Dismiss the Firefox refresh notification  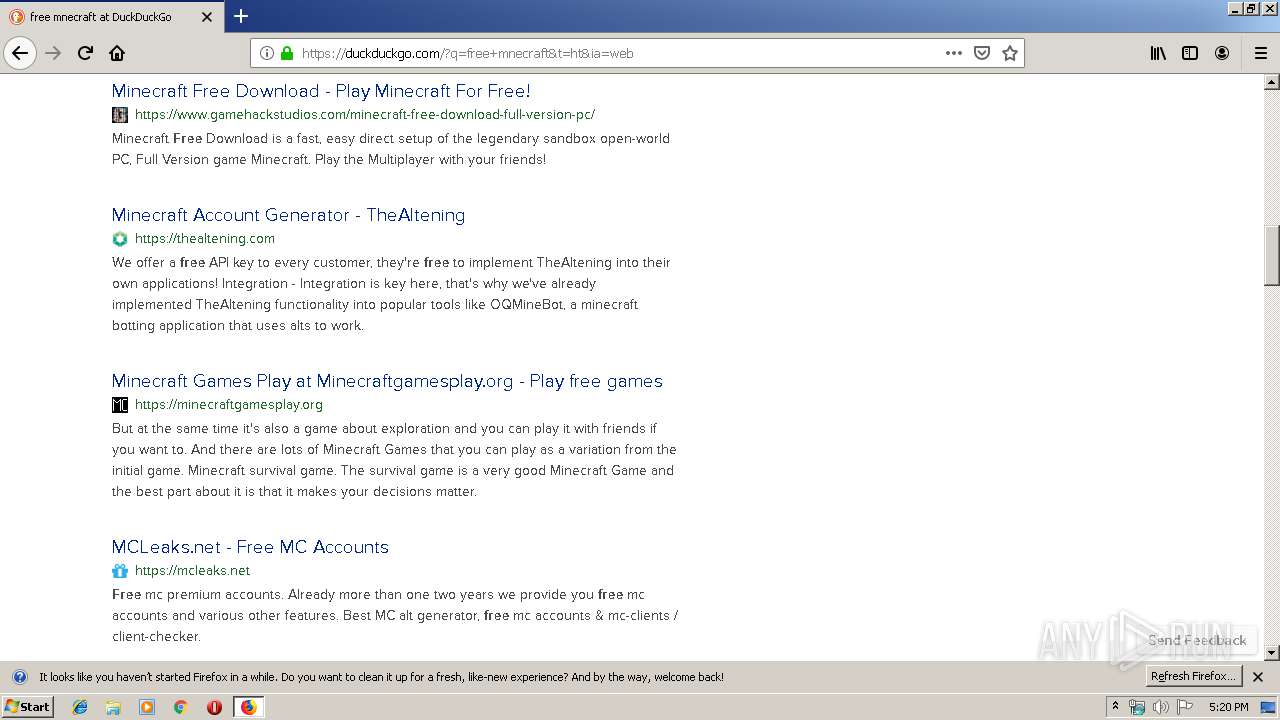pos(1258,677)
